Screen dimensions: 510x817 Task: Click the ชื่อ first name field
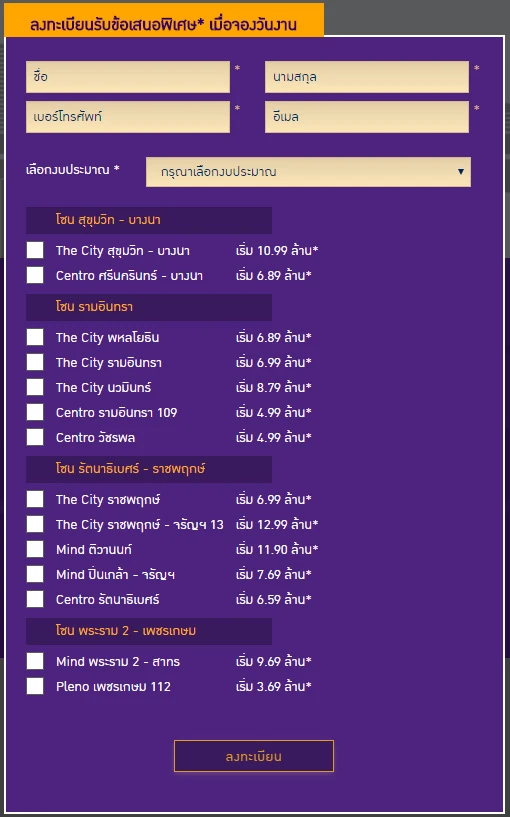point(128,77)
